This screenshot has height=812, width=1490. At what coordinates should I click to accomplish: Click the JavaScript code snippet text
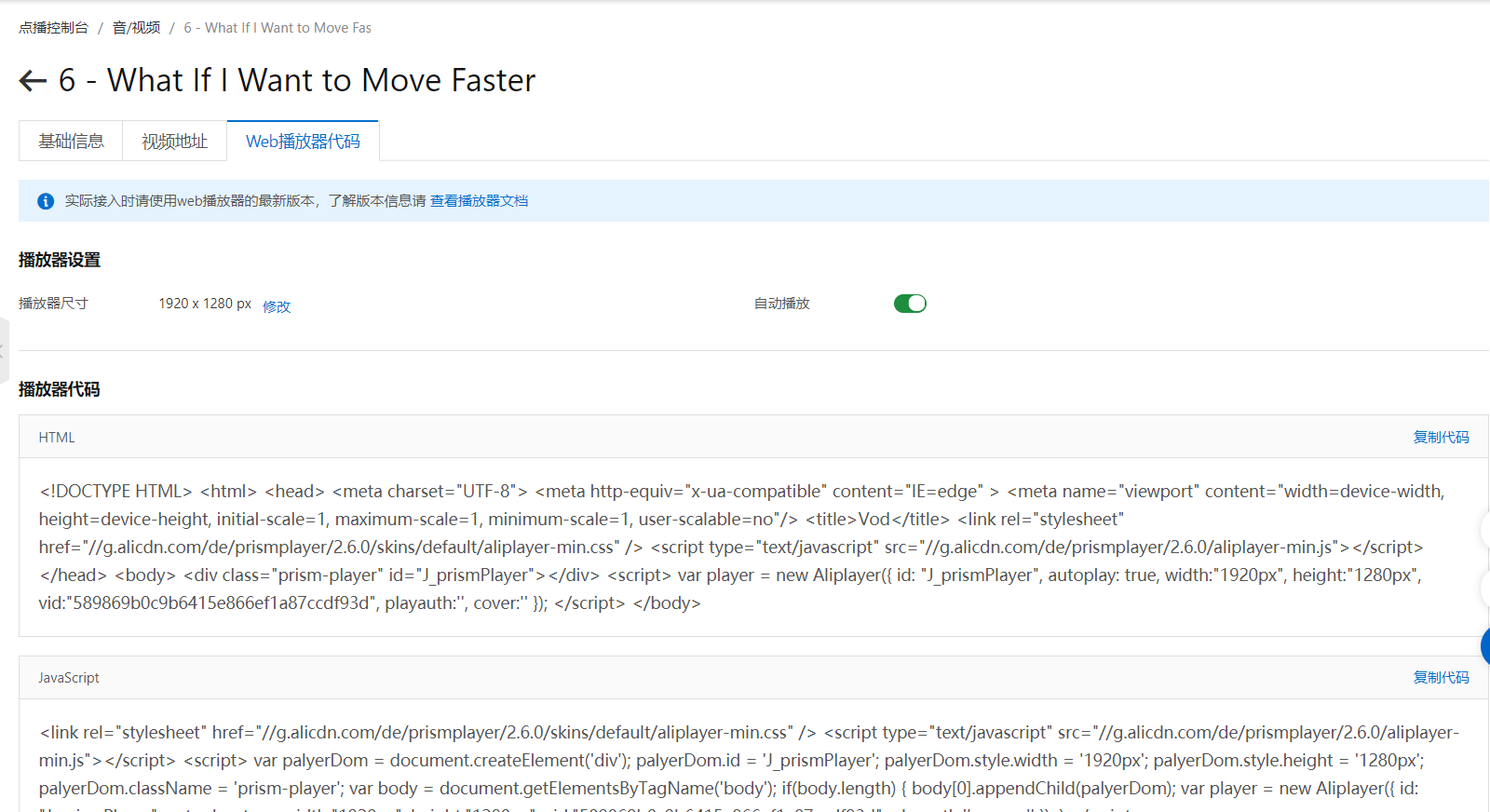tap(750, 766)
